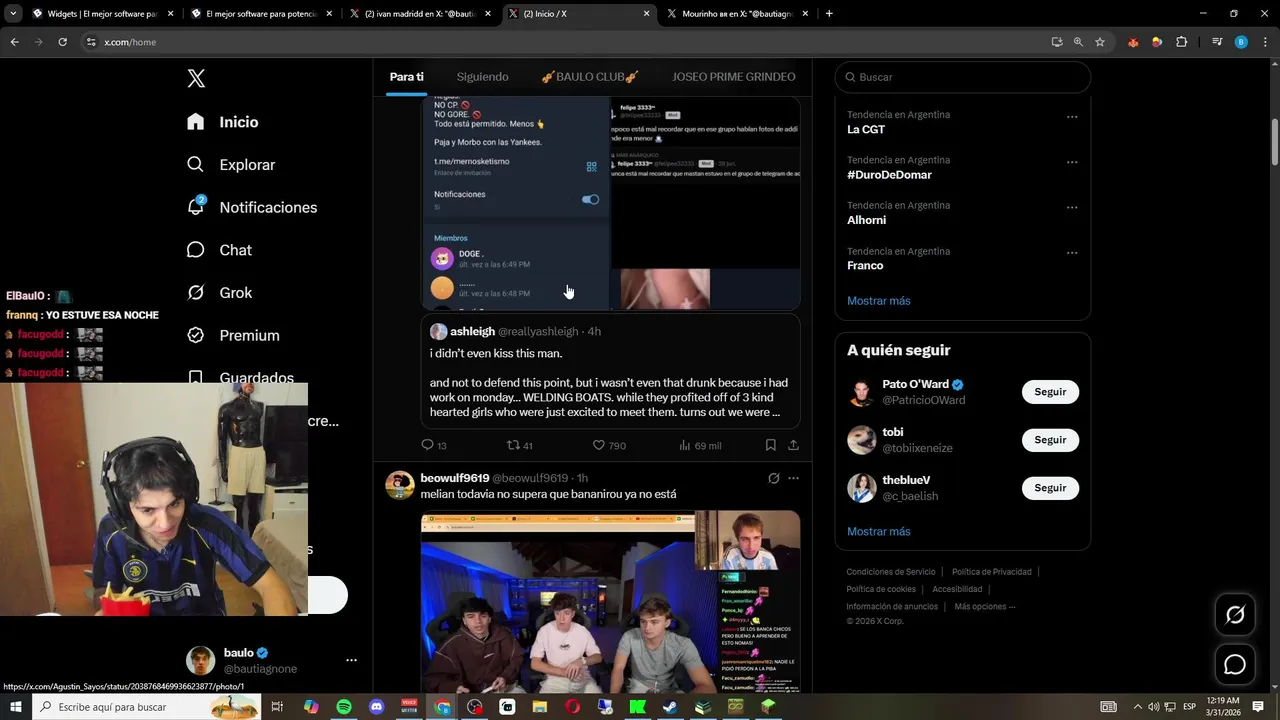
Task: Go to Inicio in the sidebar
Action: pos(223,122)
